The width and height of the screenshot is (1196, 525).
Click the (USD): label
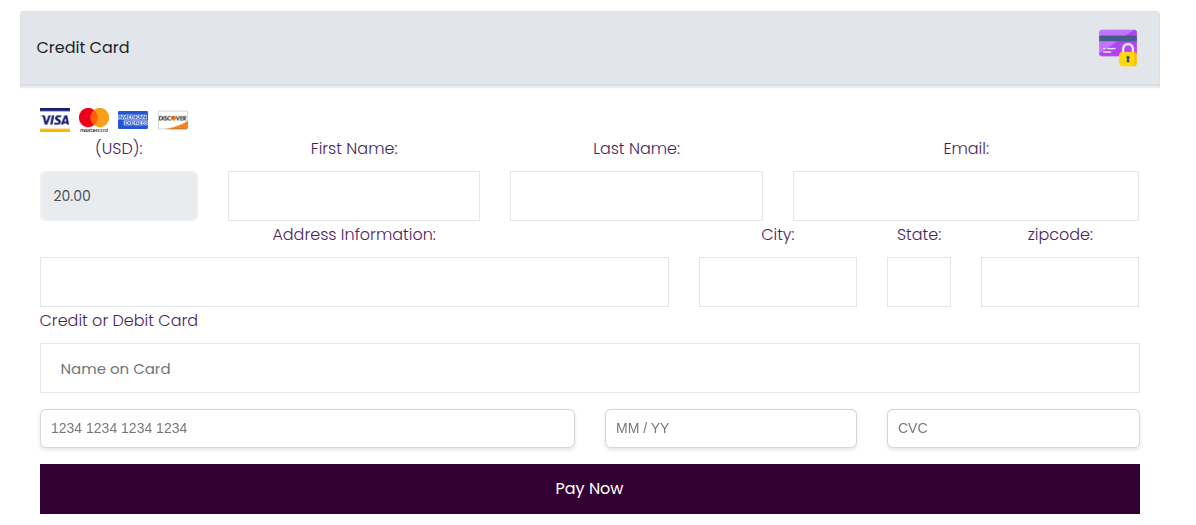[119, 149]
